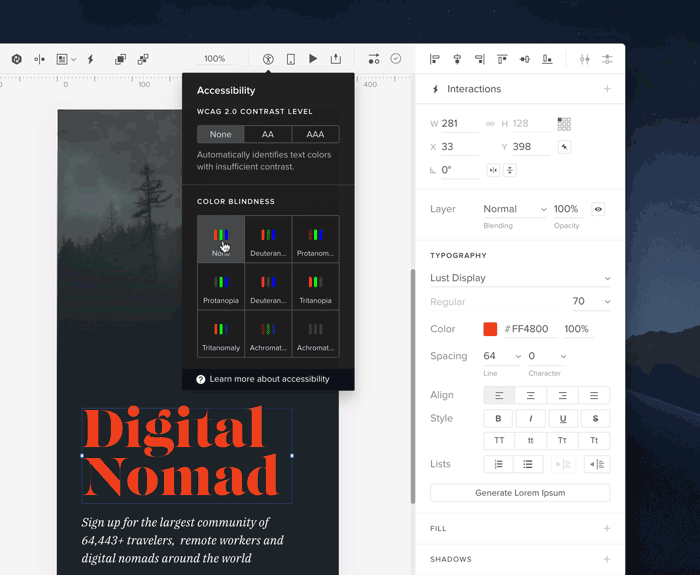Toggle strikethrough text style
Screen dimensions: 700x575
pos(595,418)
